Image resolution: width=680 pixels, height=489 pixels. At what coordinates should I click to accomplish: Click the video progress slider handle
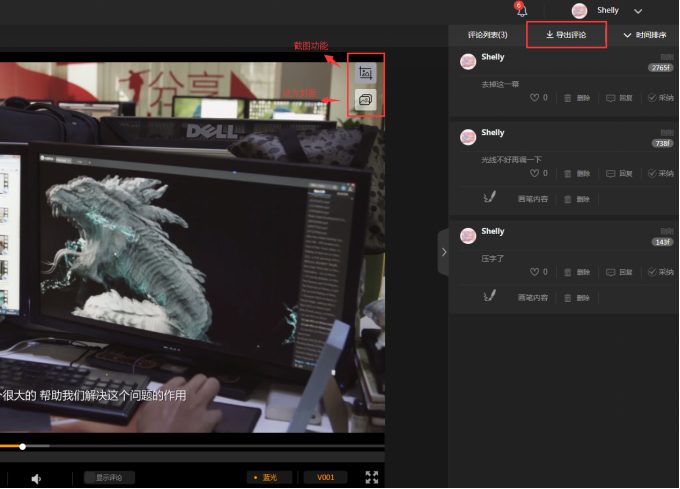(22, 446)
